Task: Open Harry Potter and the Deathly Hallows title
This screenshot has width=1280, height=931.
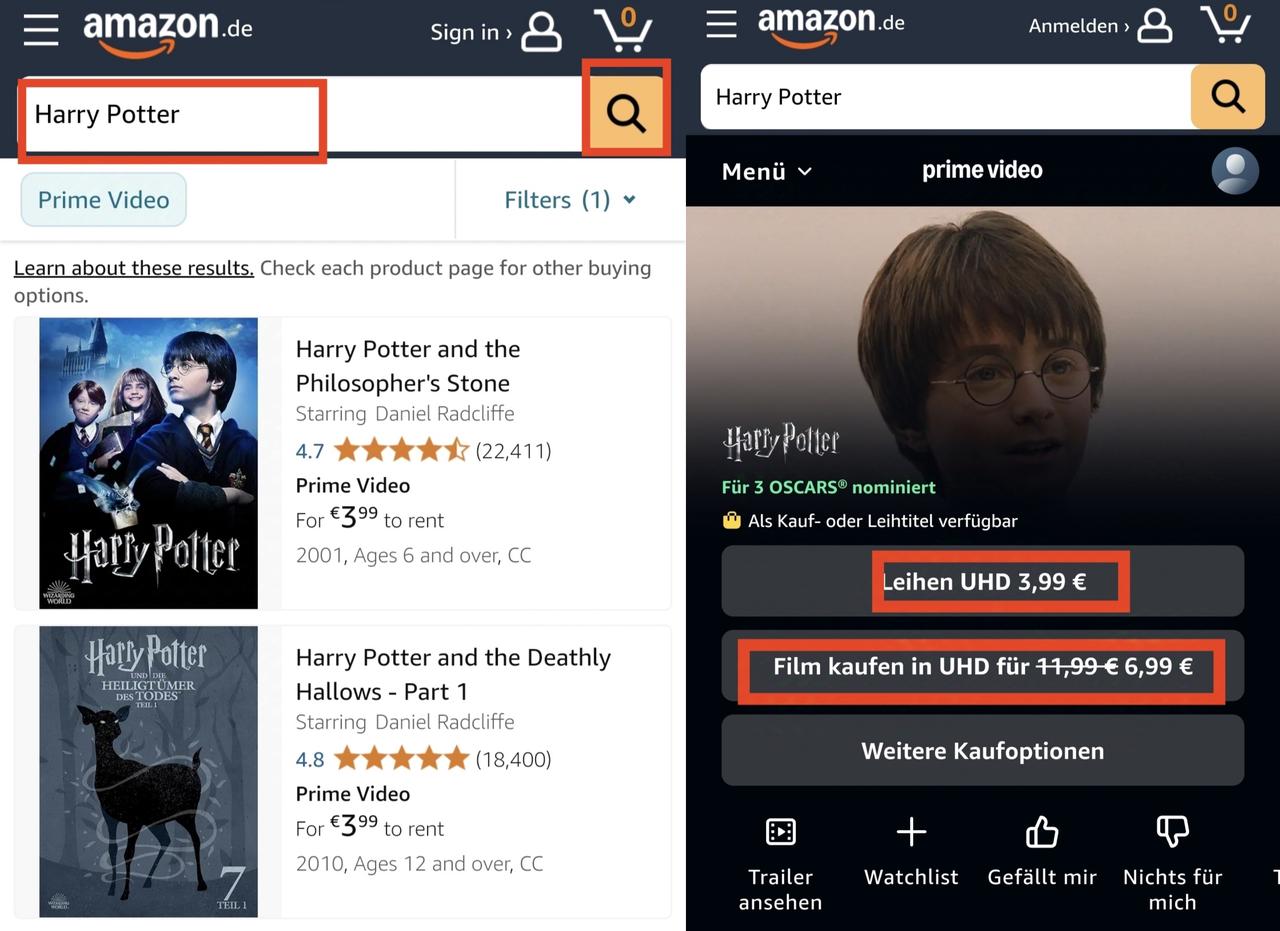Action: 453,674
